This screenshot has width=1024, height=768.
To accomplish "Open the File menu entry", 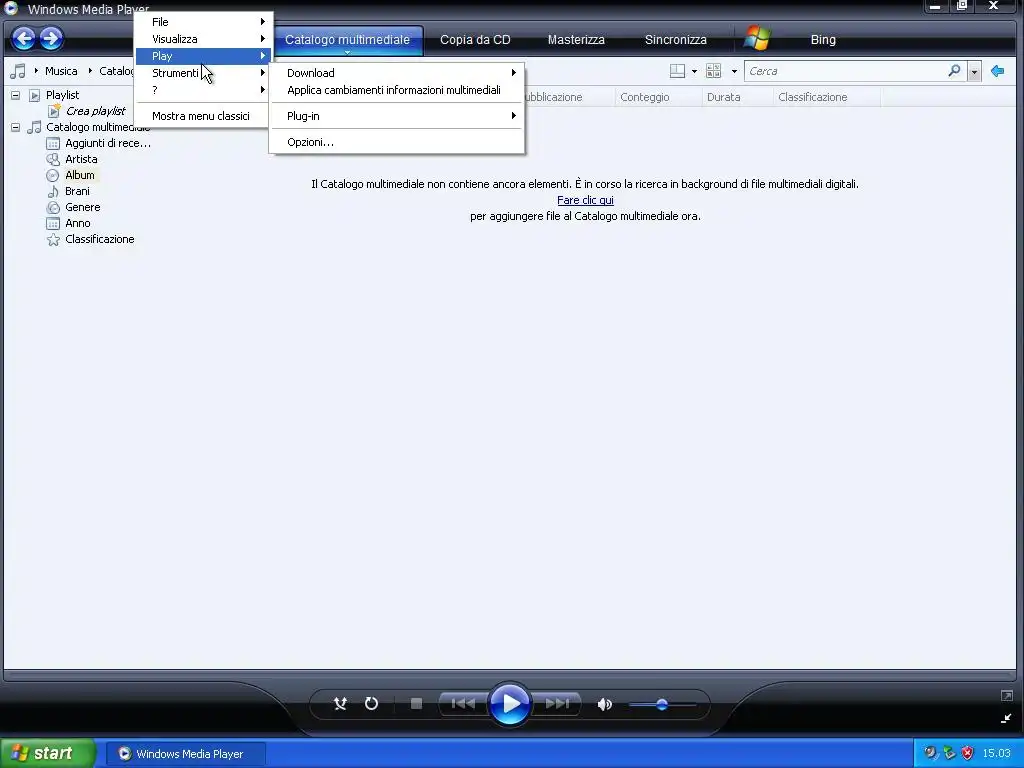I will click(x=204, y=22).
